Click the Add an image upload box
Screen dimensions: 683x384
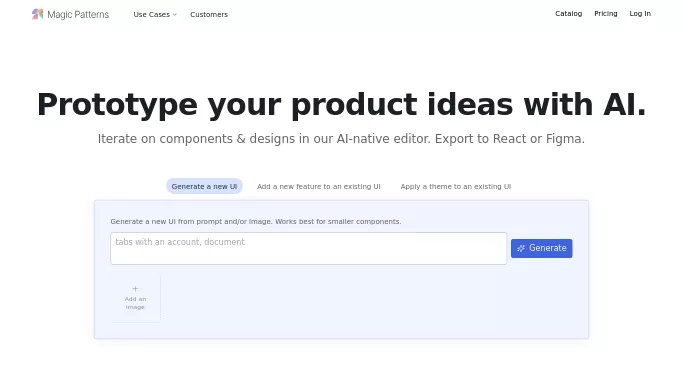coord(135,299)
